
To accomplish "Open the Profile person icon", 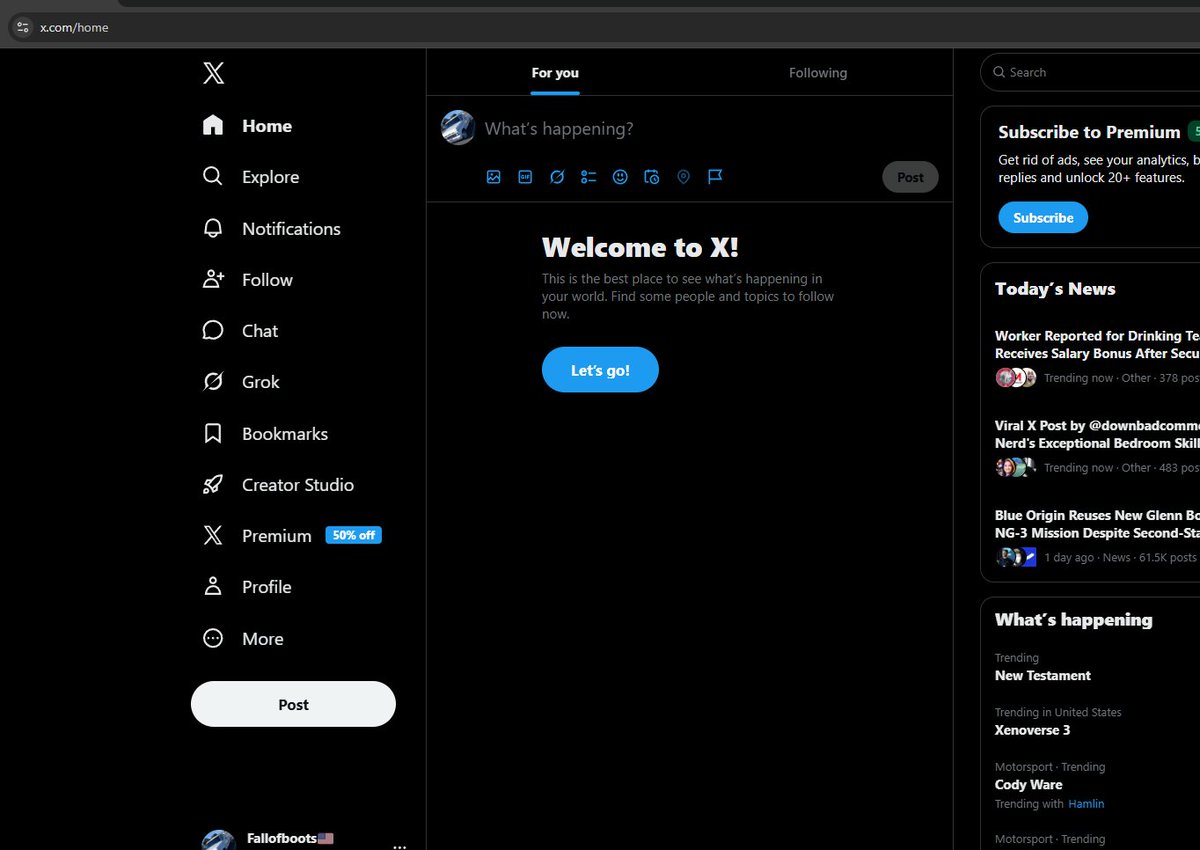I will click(x=213, y=586).
